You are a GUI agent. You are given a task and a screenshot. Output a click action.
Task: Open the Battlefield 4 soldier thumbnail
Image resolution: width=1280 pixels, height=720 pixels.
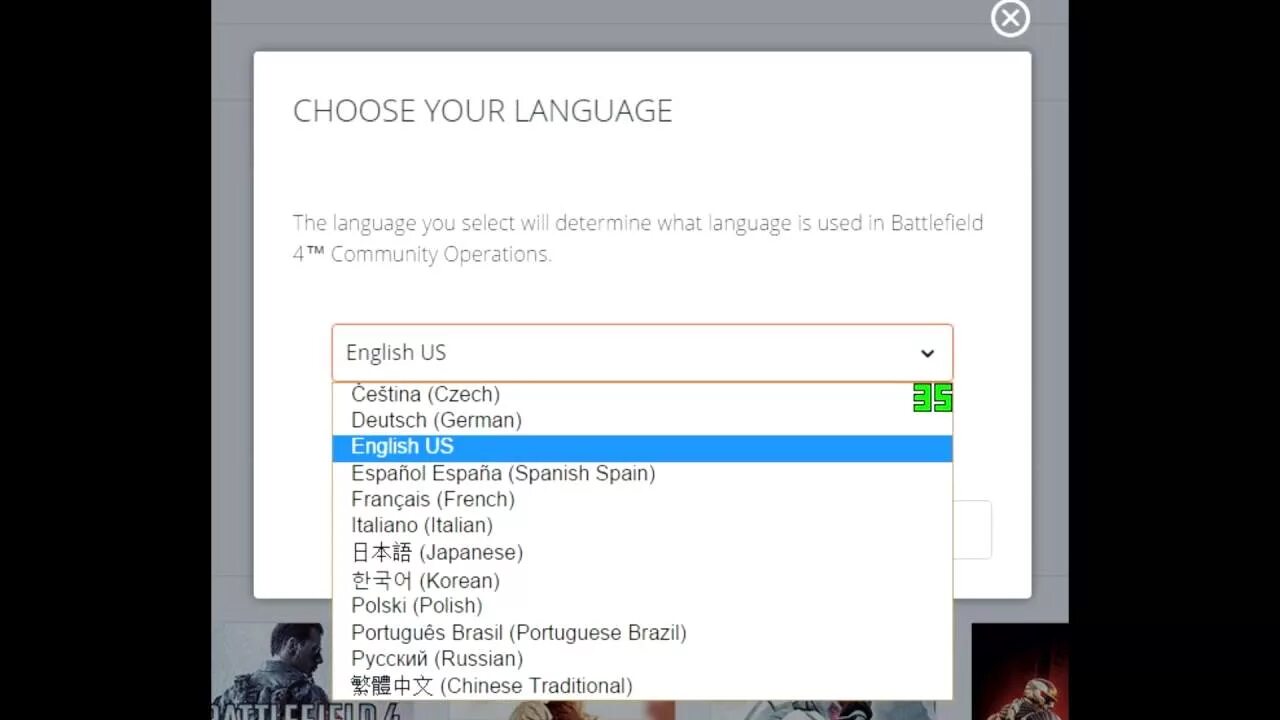(272, 671)
